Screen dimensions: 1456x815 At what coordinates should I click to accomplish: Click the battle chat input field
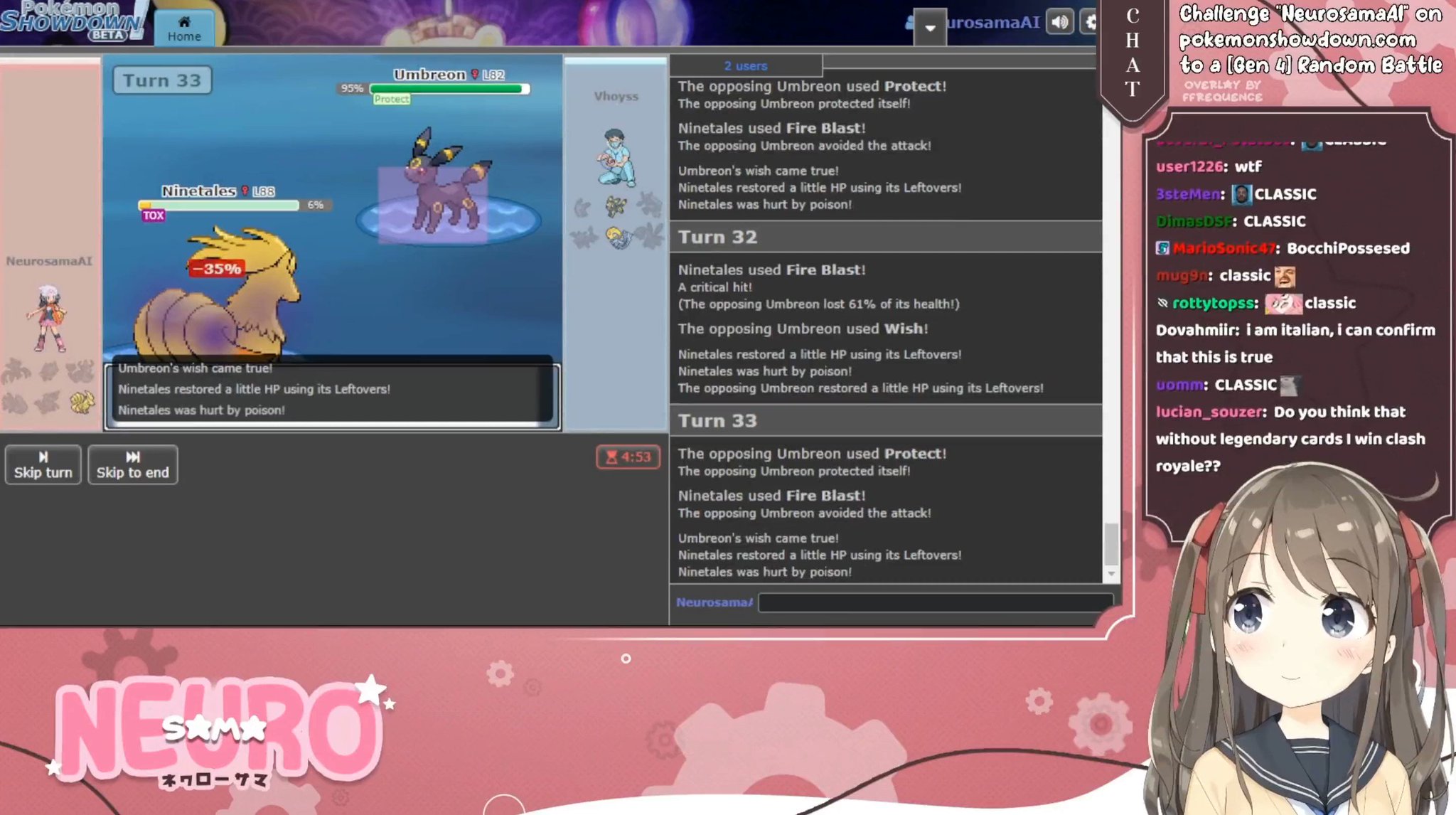934,602
